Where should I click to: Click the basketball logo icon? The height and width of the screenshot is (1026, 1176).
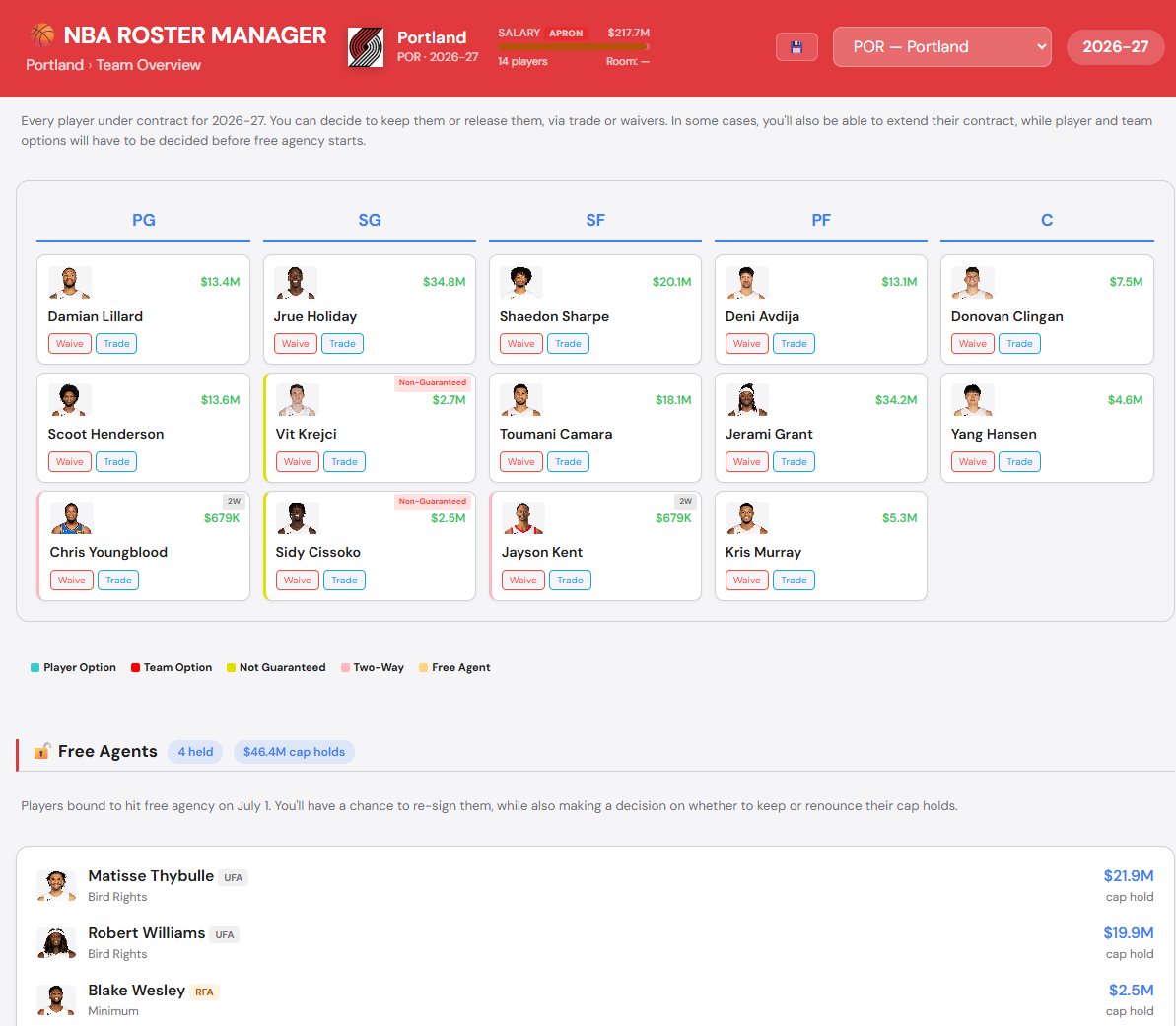click(x=42, y=34)
